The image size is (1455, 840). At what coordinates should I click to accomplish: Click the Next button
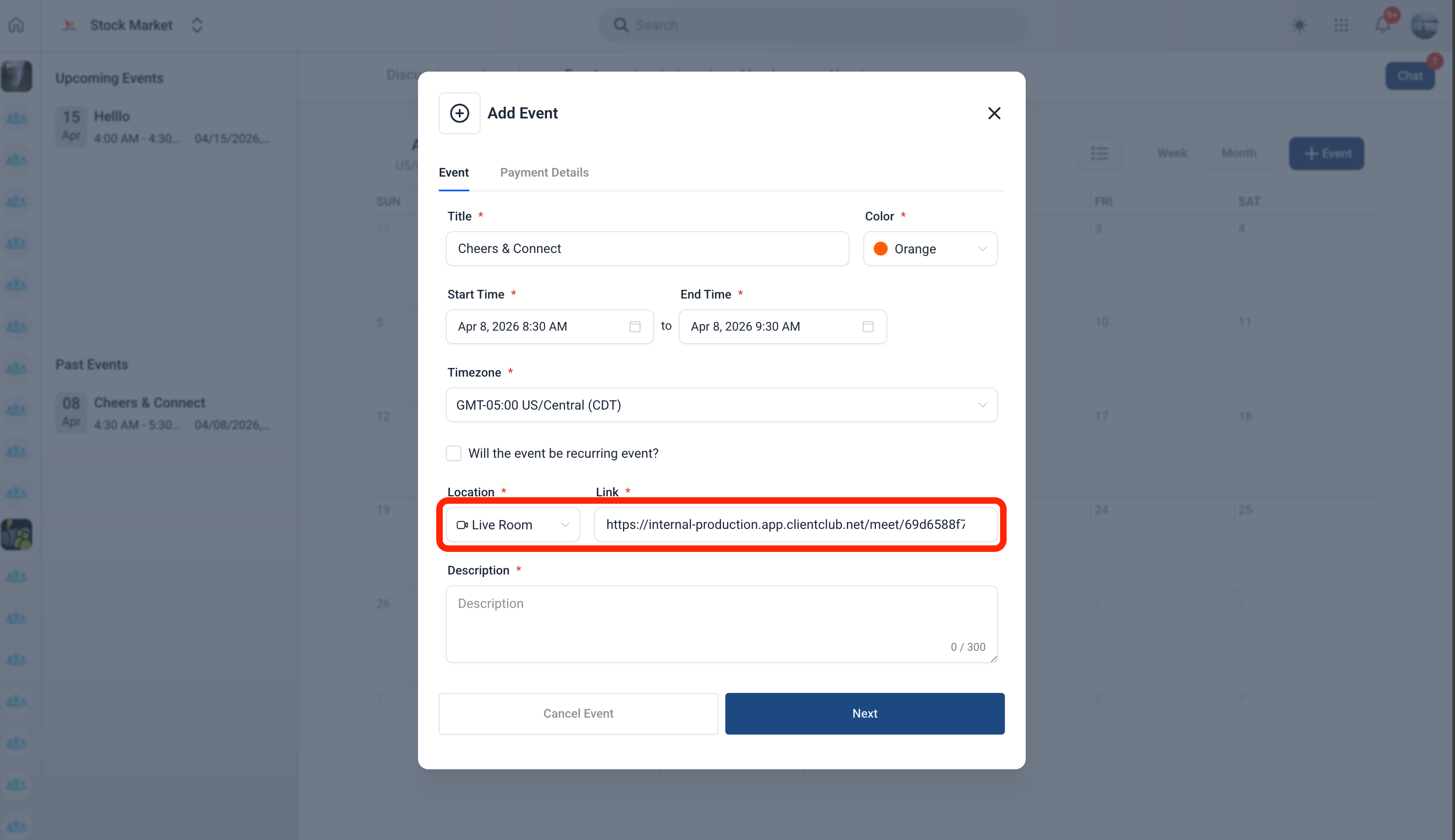point(864,714)
